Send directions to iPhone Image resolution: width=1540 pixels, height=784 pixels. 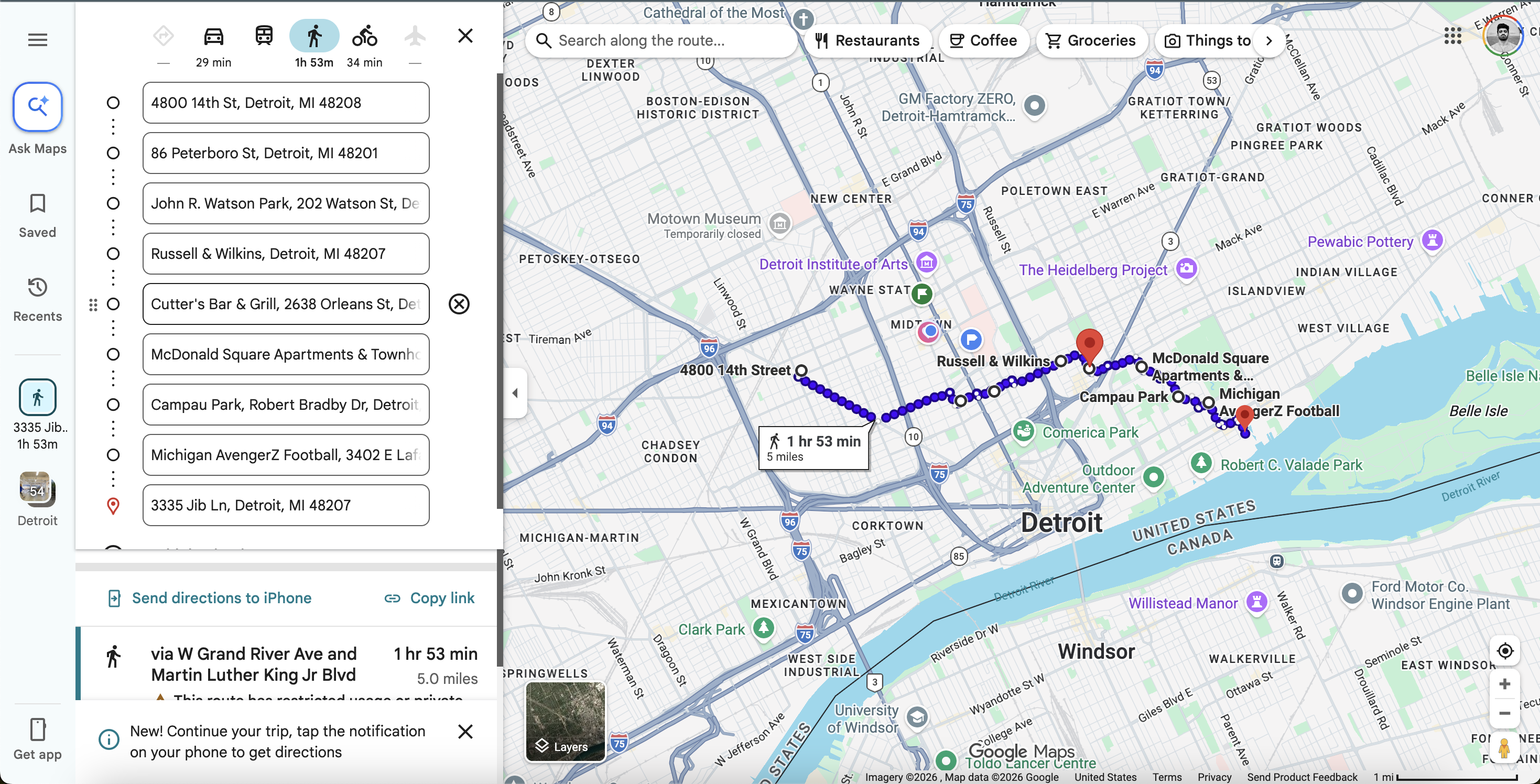point(210,598)
